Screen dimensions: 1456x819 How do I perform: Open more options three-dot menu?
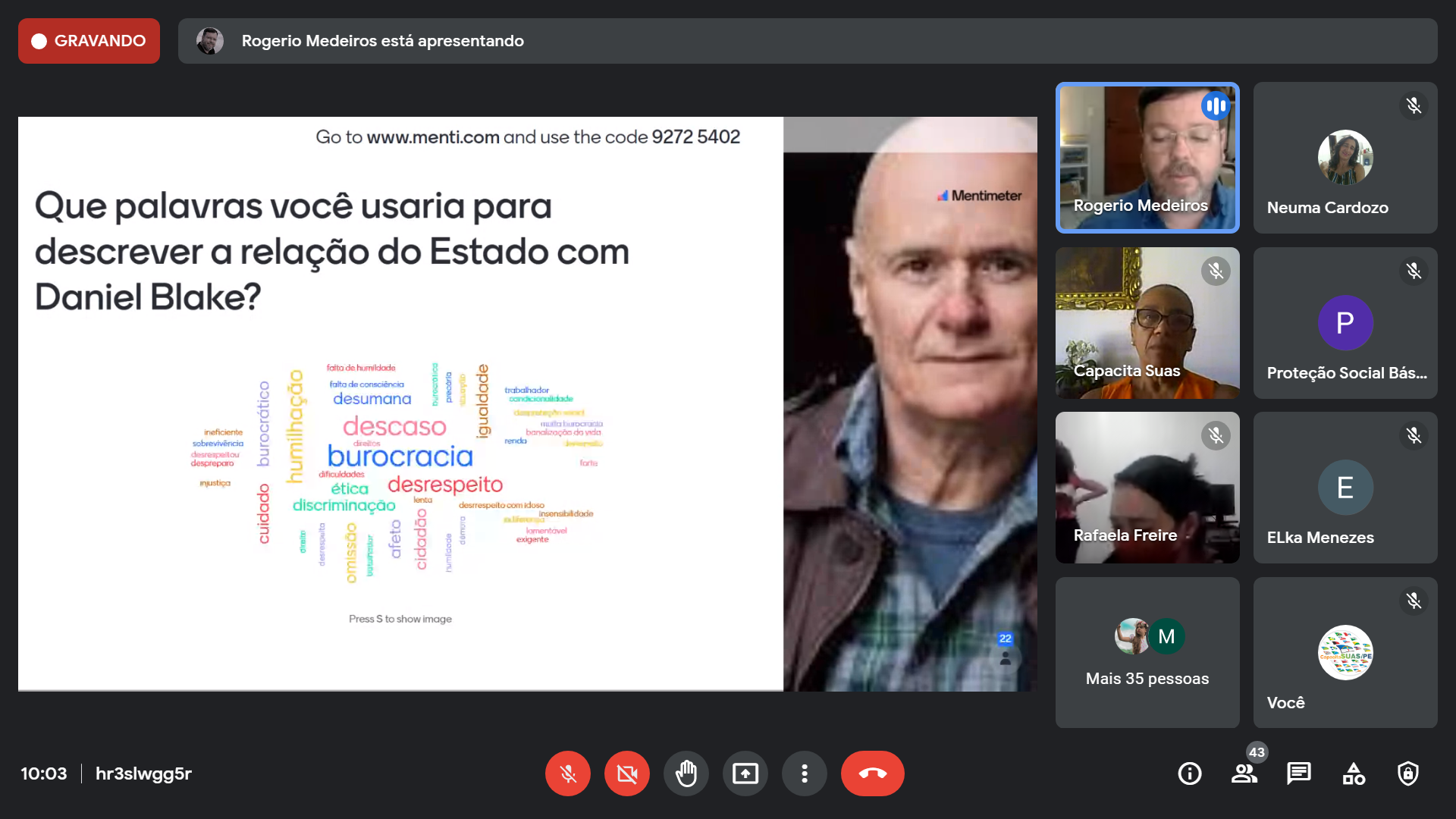pyautogui.click(x=804, y=773)
